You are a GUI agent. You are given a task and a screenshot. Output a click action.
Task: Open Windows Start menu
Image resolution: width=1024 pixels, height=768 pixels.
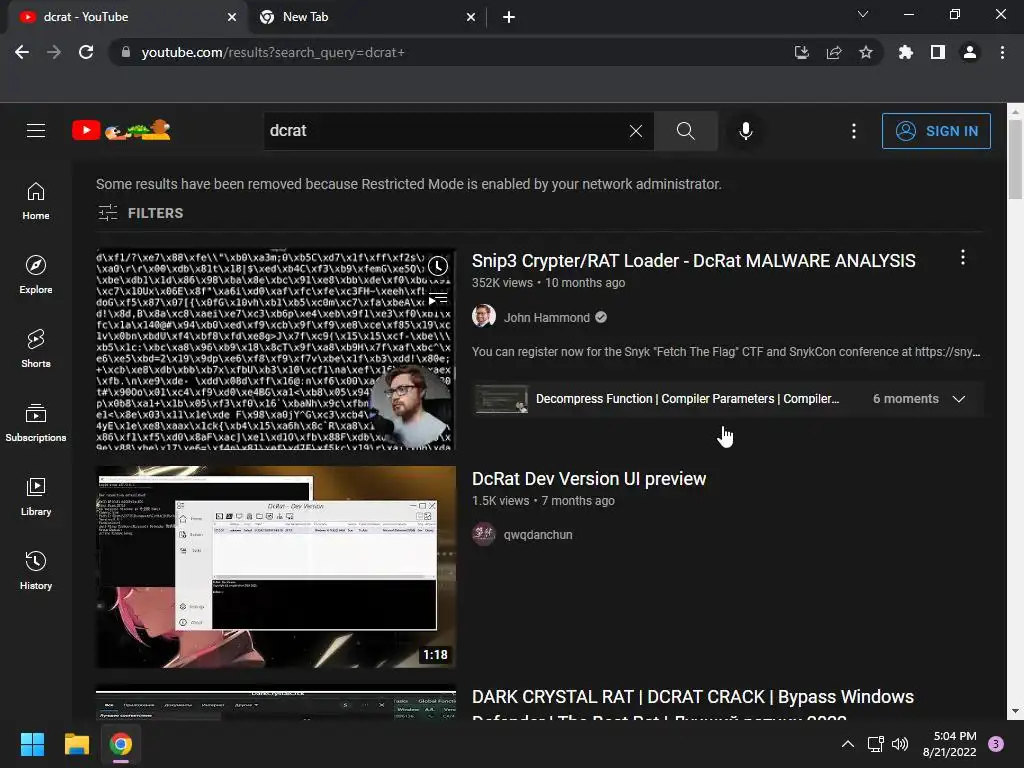[32, 744]
